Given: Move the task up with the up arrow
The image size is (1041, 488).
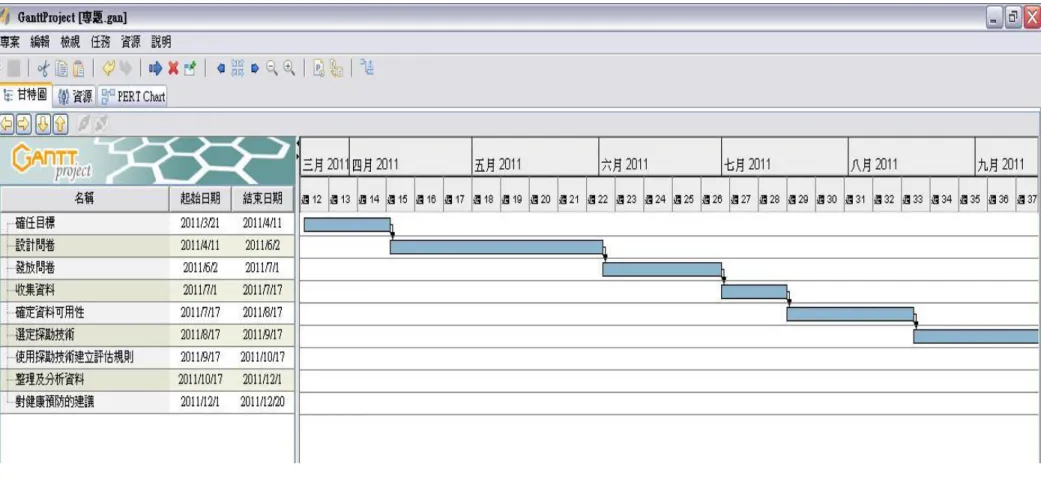Looking at the screenshot, I should tap(60, 123).
